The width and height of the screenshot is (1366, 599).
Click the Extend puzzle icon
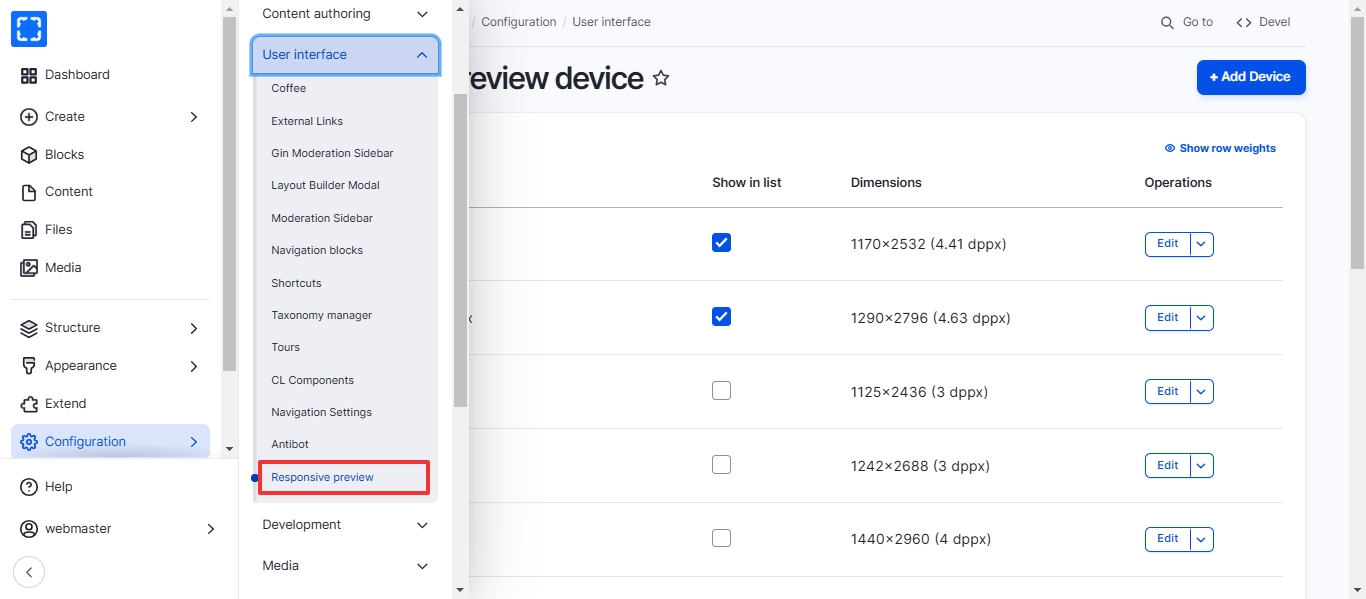(x=29, y=404)
